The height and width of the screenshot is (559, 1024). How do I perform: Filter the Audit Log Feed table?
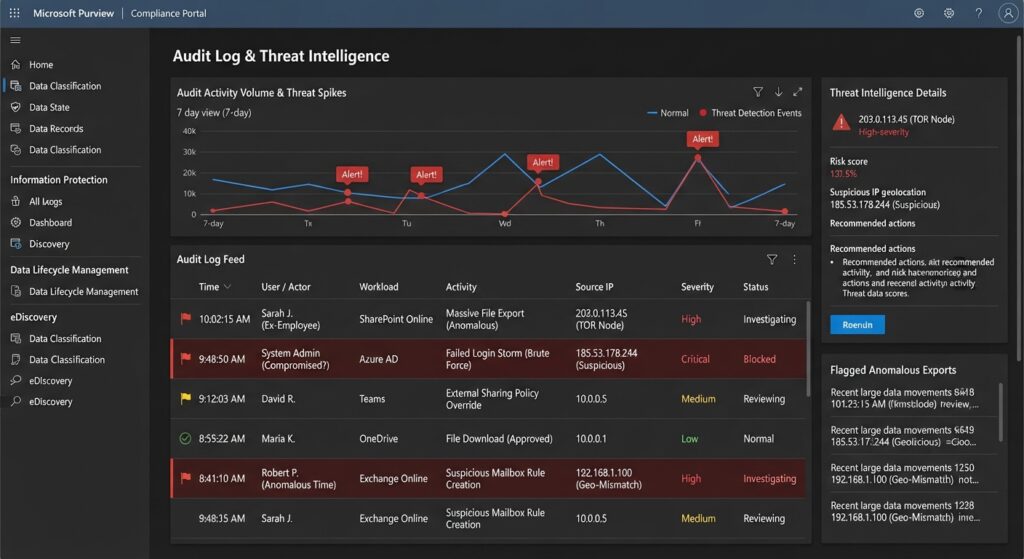click(772, 259)
